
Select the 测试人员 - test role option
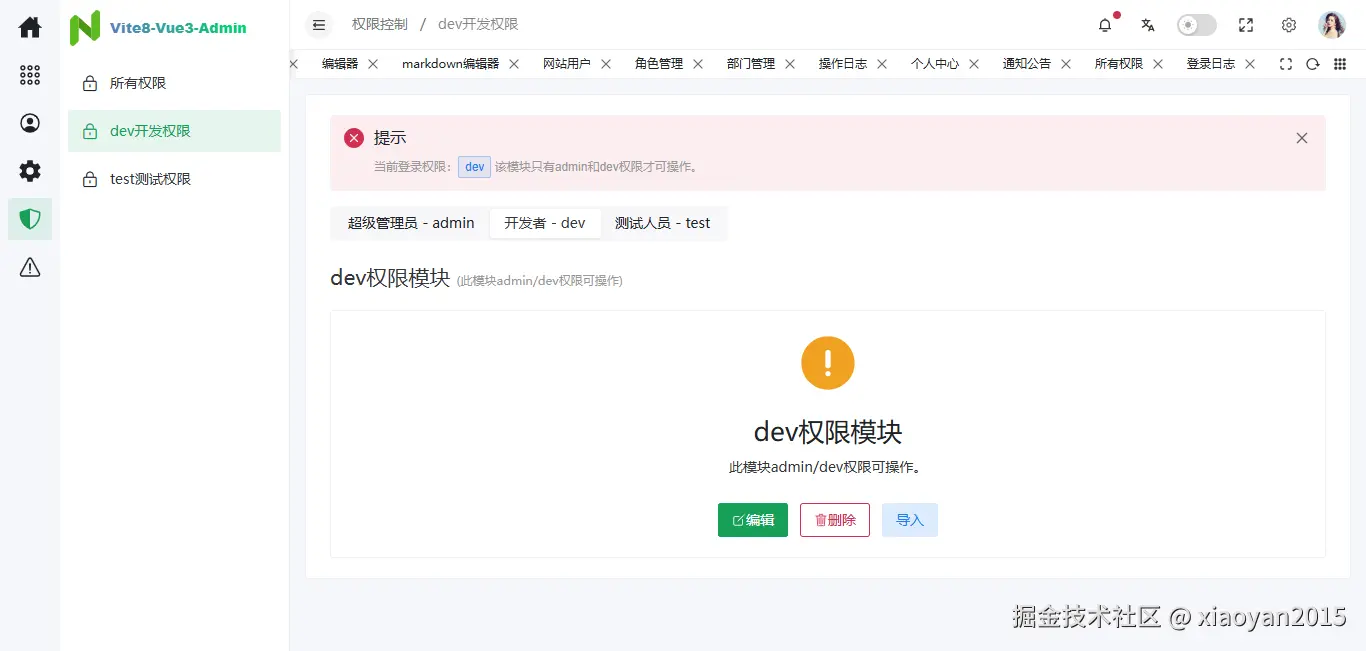coord(662,223)
